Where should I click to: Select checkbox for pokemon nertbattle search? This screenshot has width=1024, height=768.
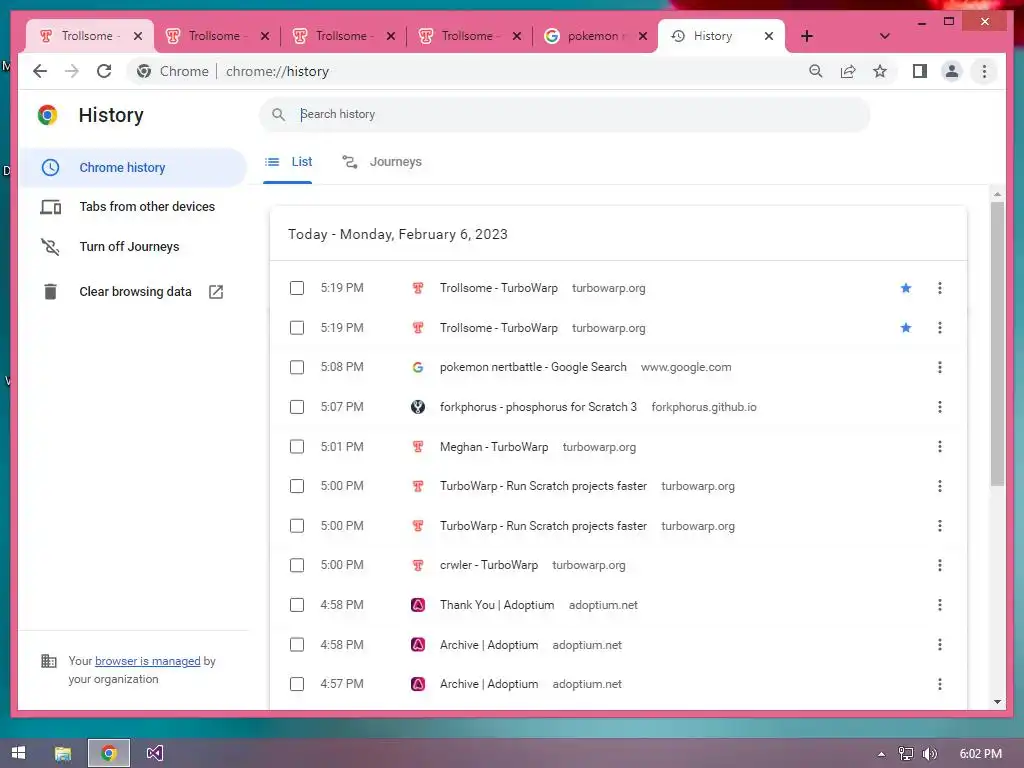297,367
